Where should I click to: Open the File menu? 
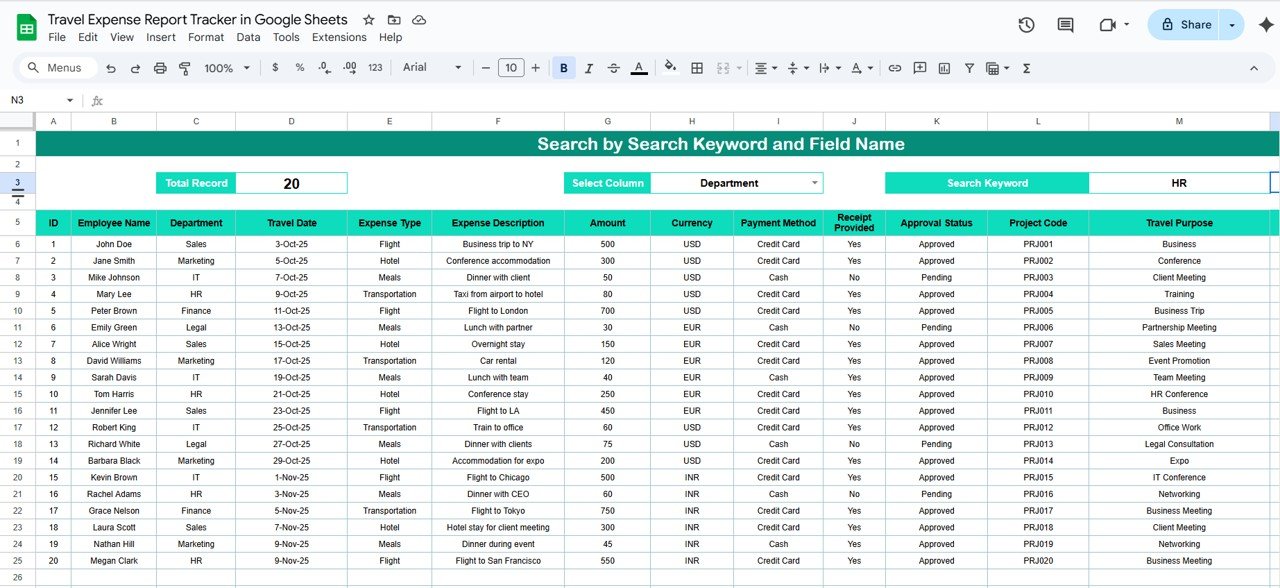(x=57, y=37)
